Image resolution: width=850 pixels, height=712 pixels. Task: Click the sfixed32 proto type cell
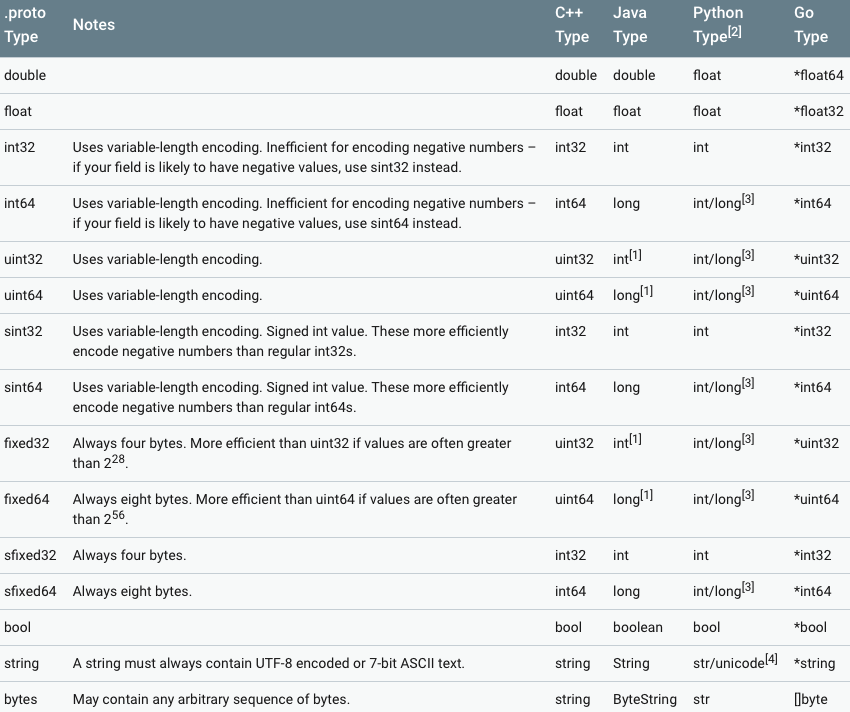(x=30, y=555)
